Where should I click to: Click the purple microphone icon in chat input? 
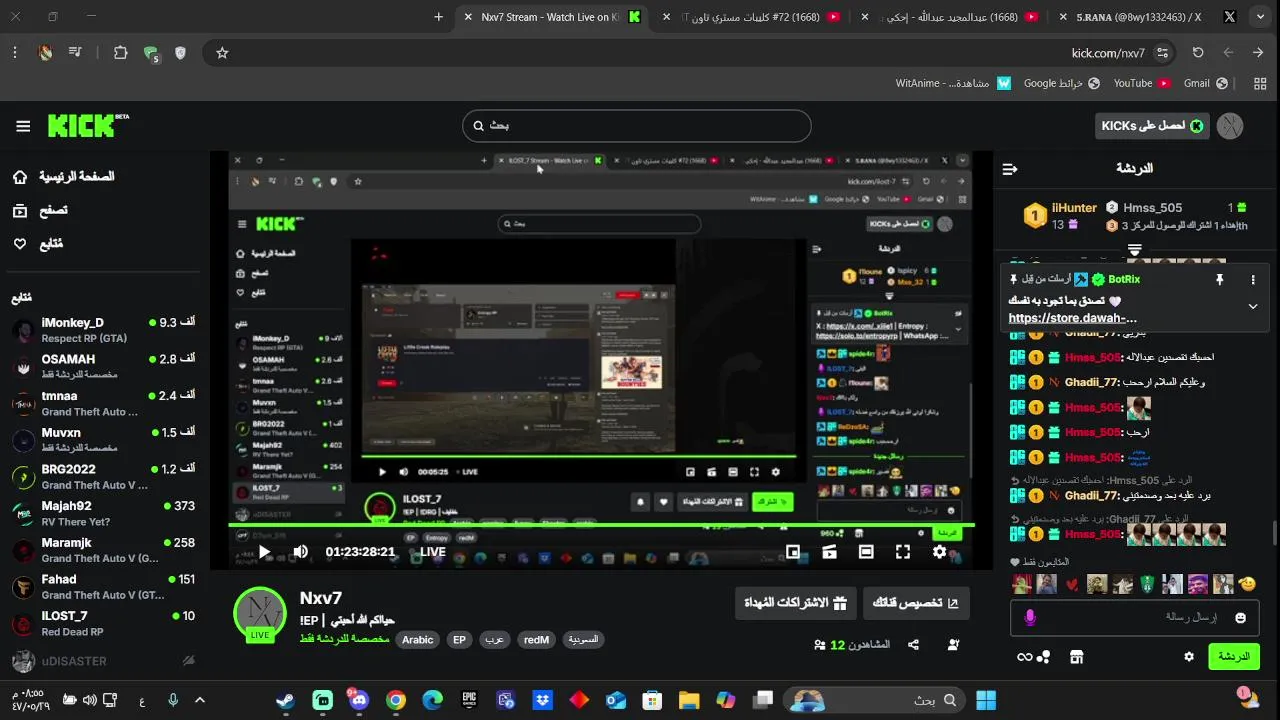tap(1030, 618)
